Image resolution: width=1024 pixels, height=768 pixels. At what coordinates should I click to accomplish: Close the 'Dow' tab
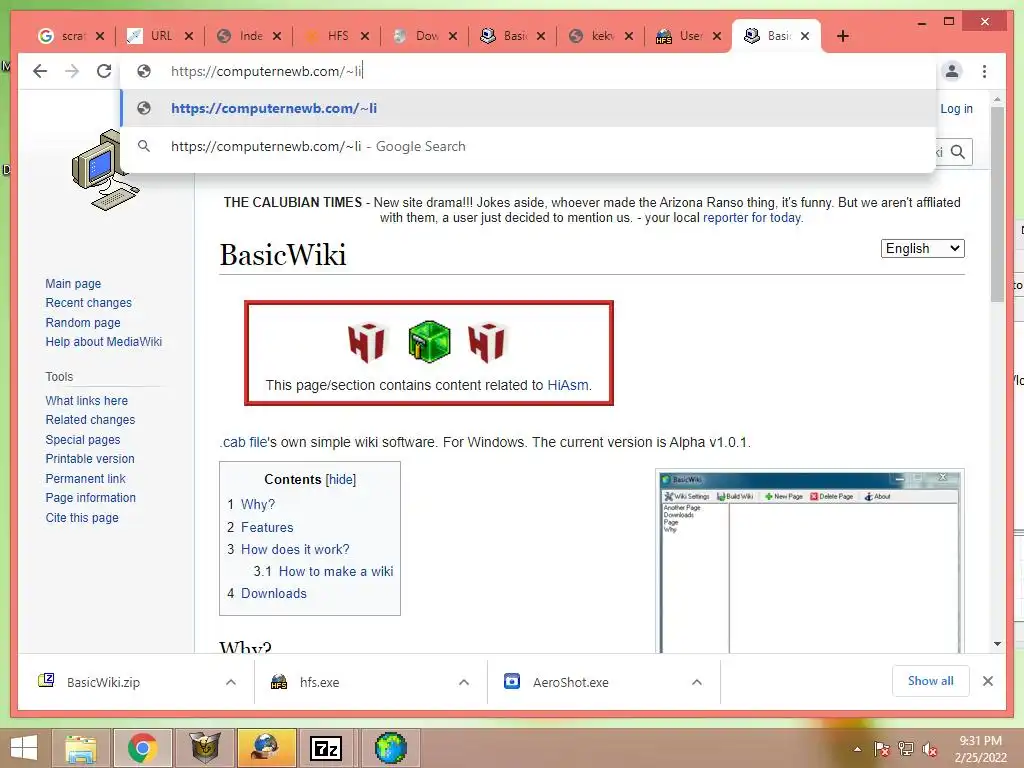pyautogui.click(x=453, y=36)
